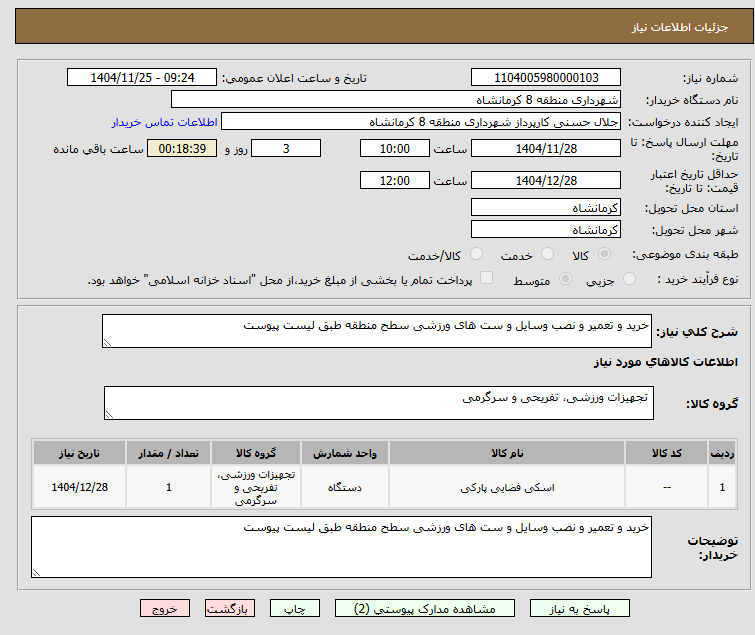Click the item name cell اسکی فضایی پارکی
Viewport: 755px width, 635px height.
click(x=507, y=487)
